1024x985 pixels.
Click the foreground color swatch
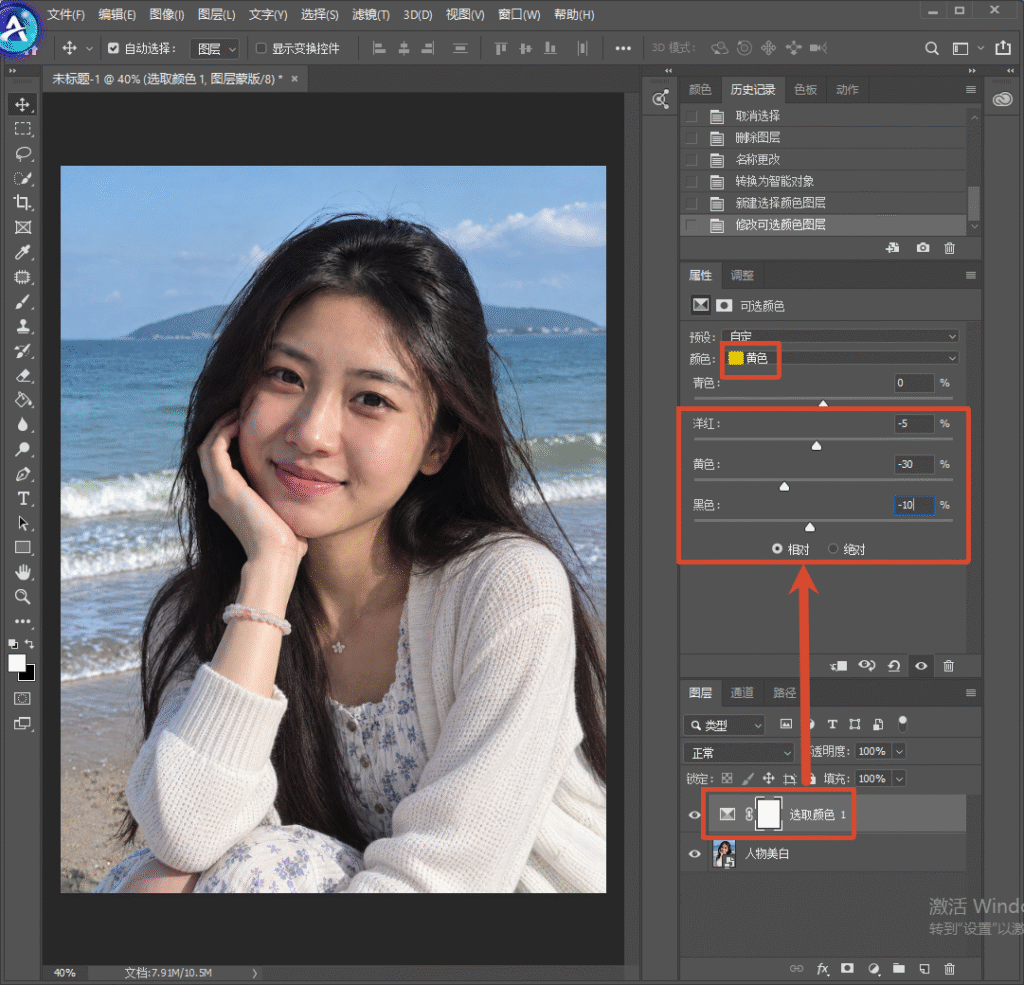pyautogui.click(x=16, y=663)
